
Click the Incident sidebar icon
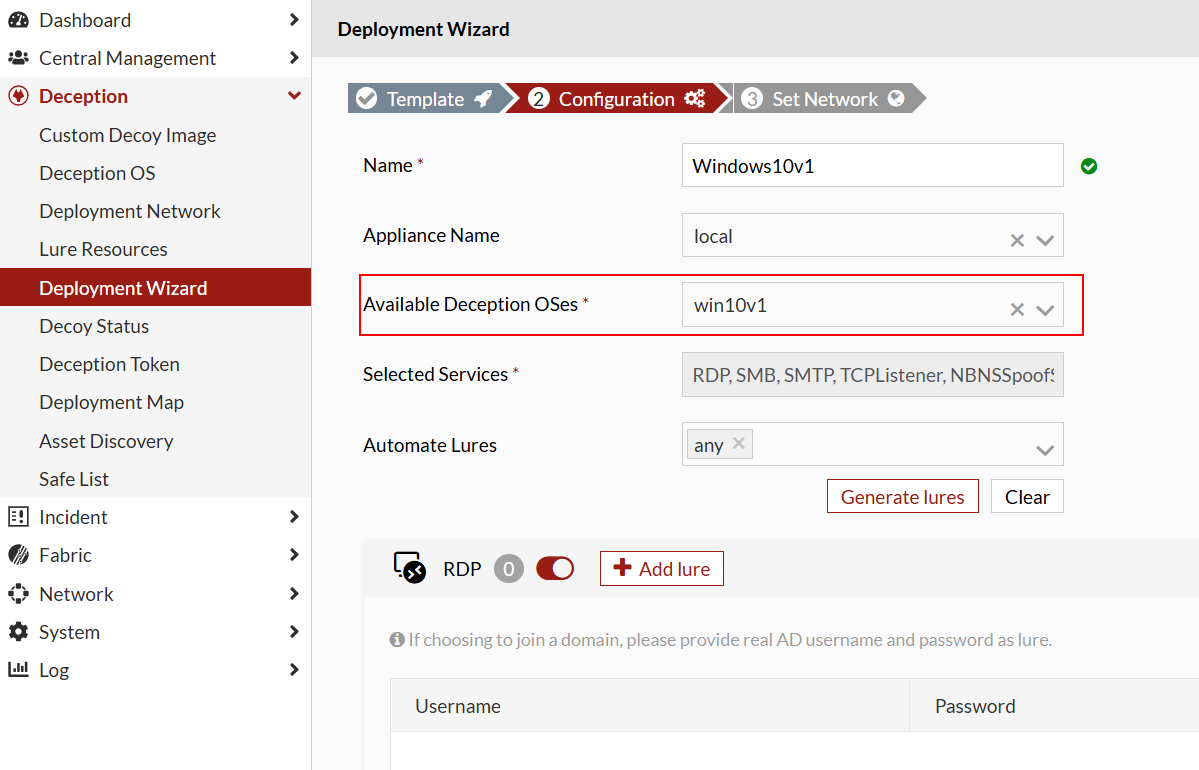pos(18,517)
